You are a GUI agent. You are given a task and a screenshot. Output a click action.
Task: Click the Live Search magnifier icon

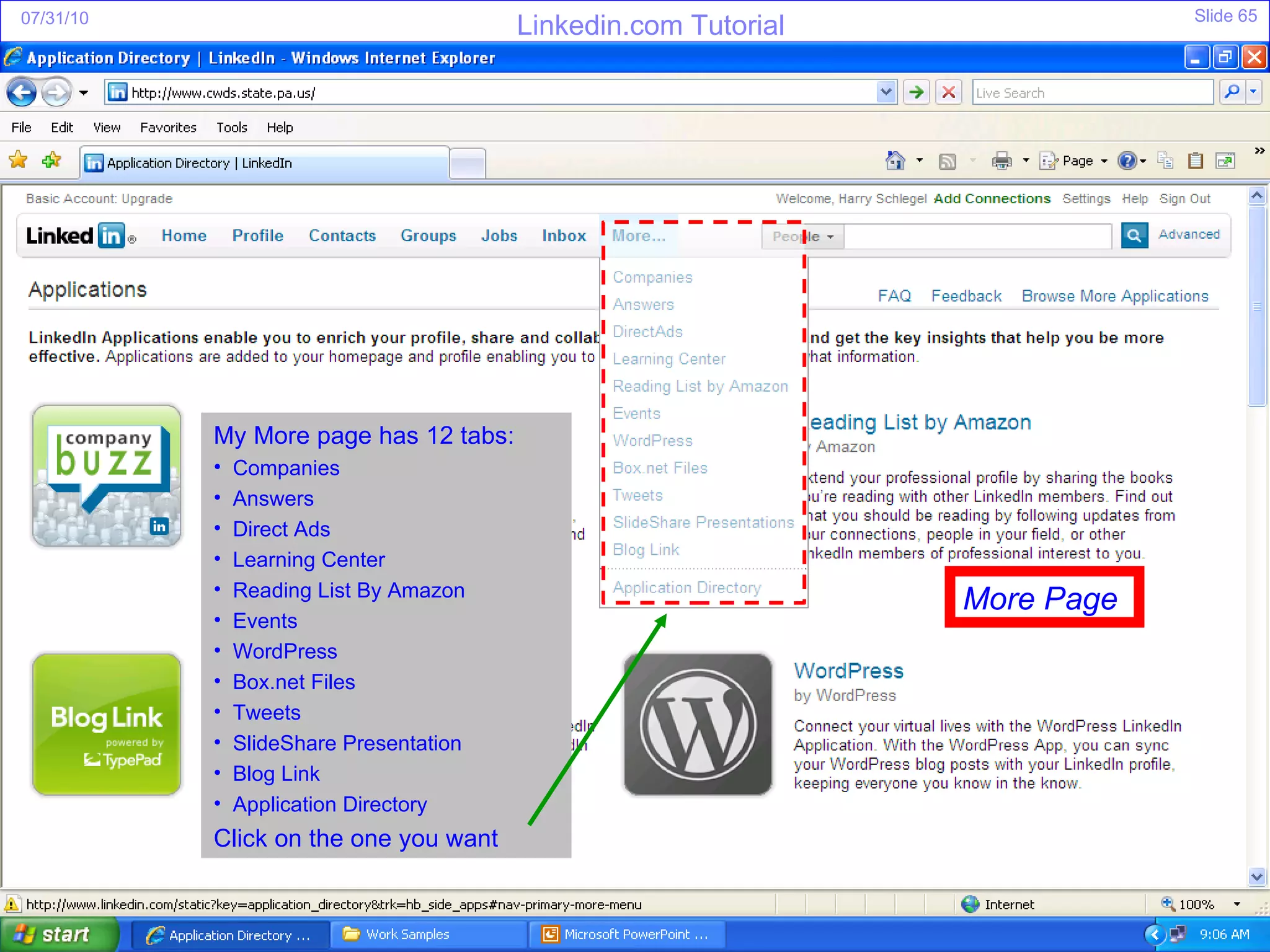[1232, 92]
